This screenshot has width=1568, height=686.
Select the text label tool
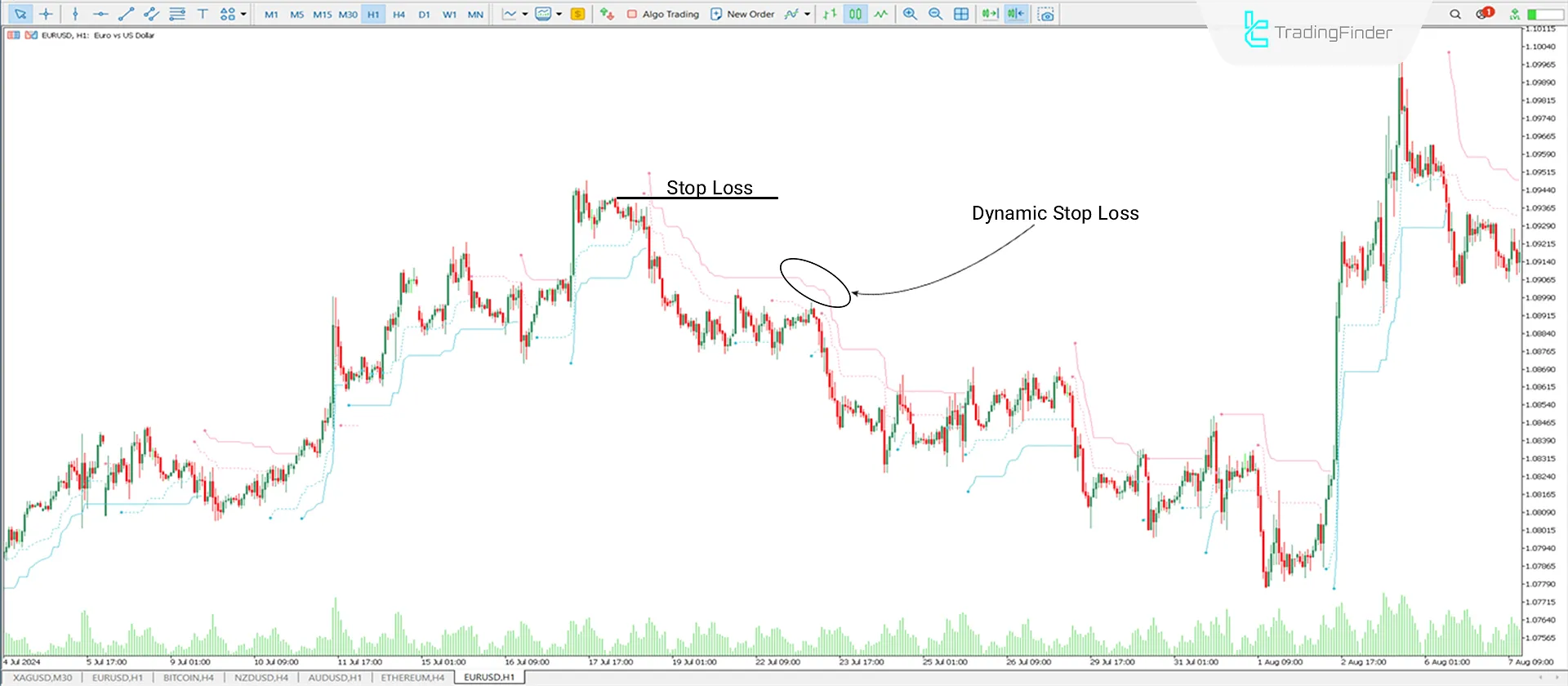[x=203, y=14]
